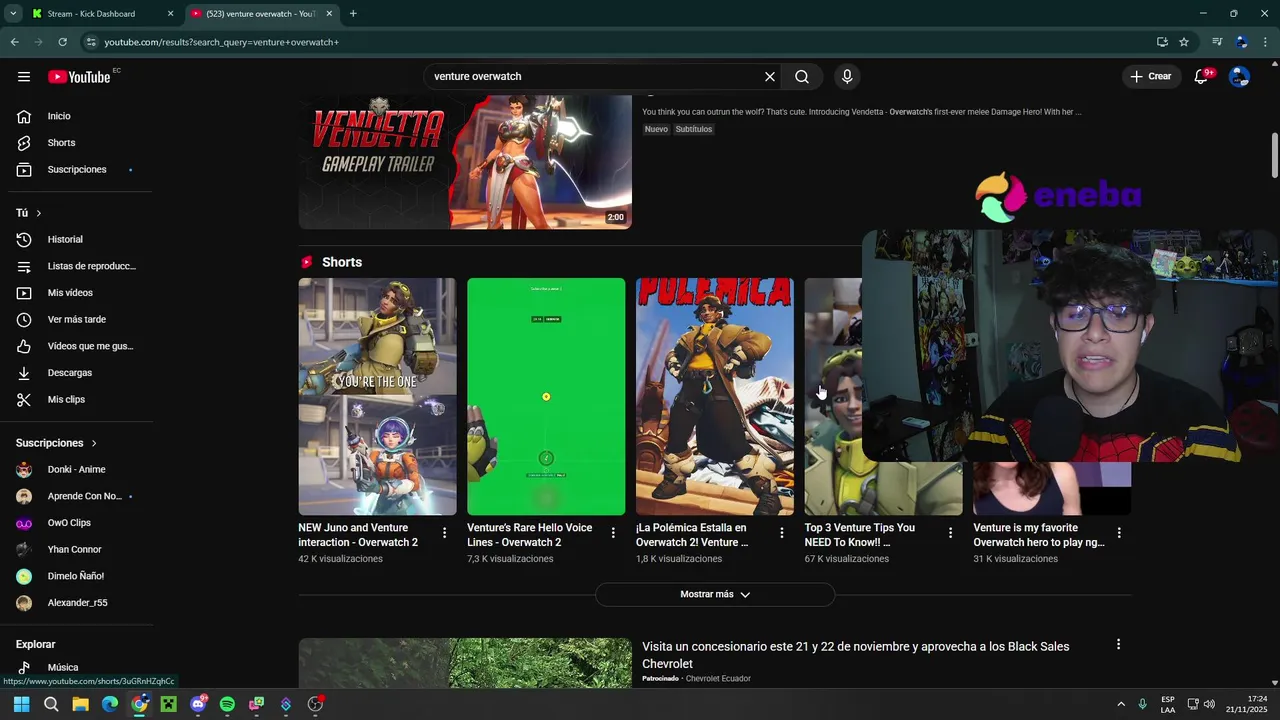
Task: Open options for La Polémica short
Action: pyautogui.click(x=782, y=533)
